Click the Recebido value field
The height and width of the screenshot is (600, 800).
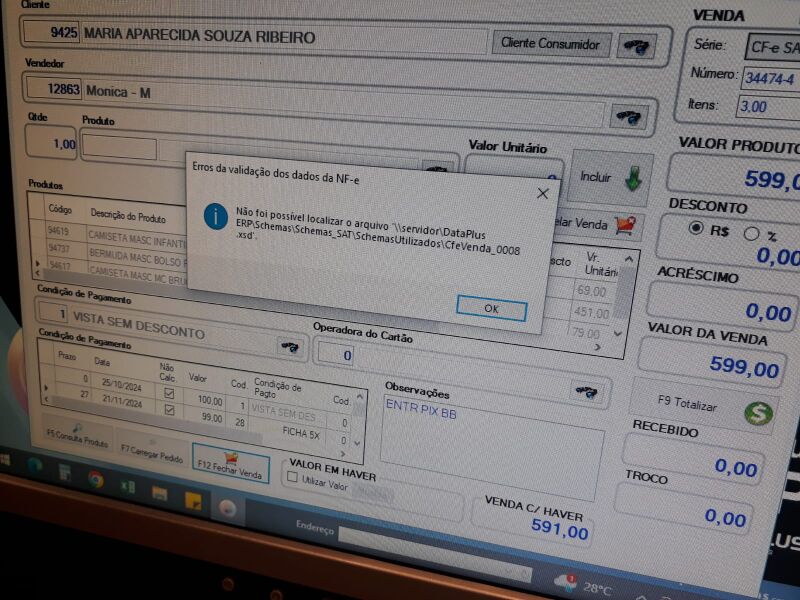[694, 460]
